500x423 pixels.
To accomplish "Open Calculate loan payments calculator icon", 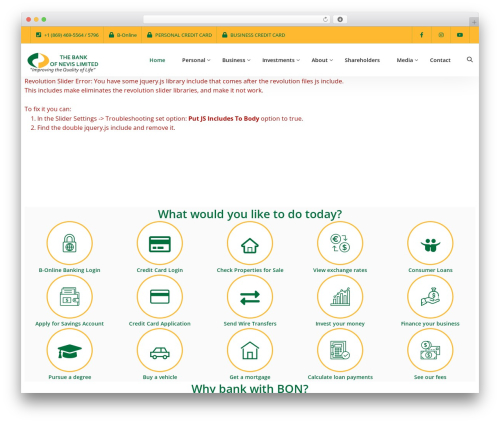I will 340,350.
